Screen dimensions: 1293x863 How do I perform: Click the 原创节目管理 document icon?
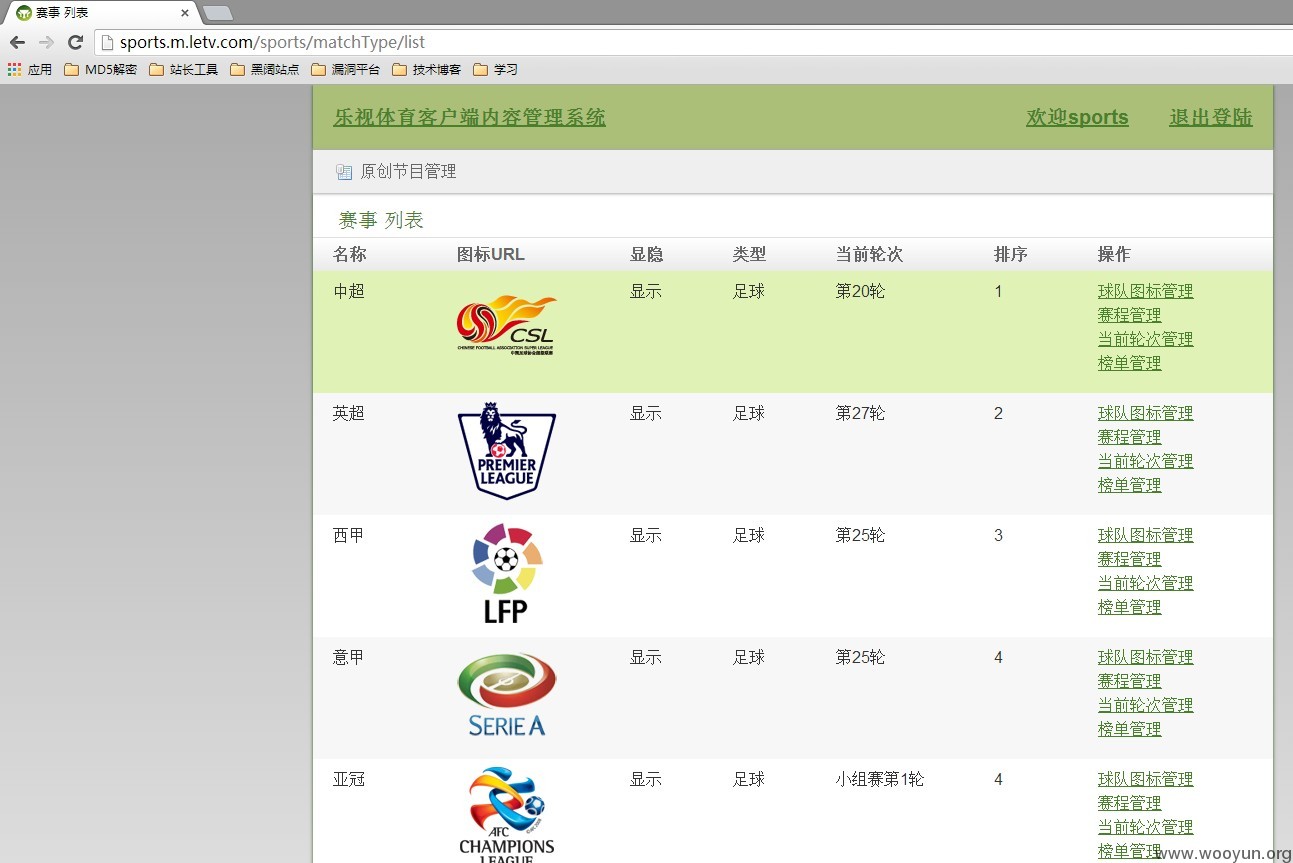coord(344,172)
